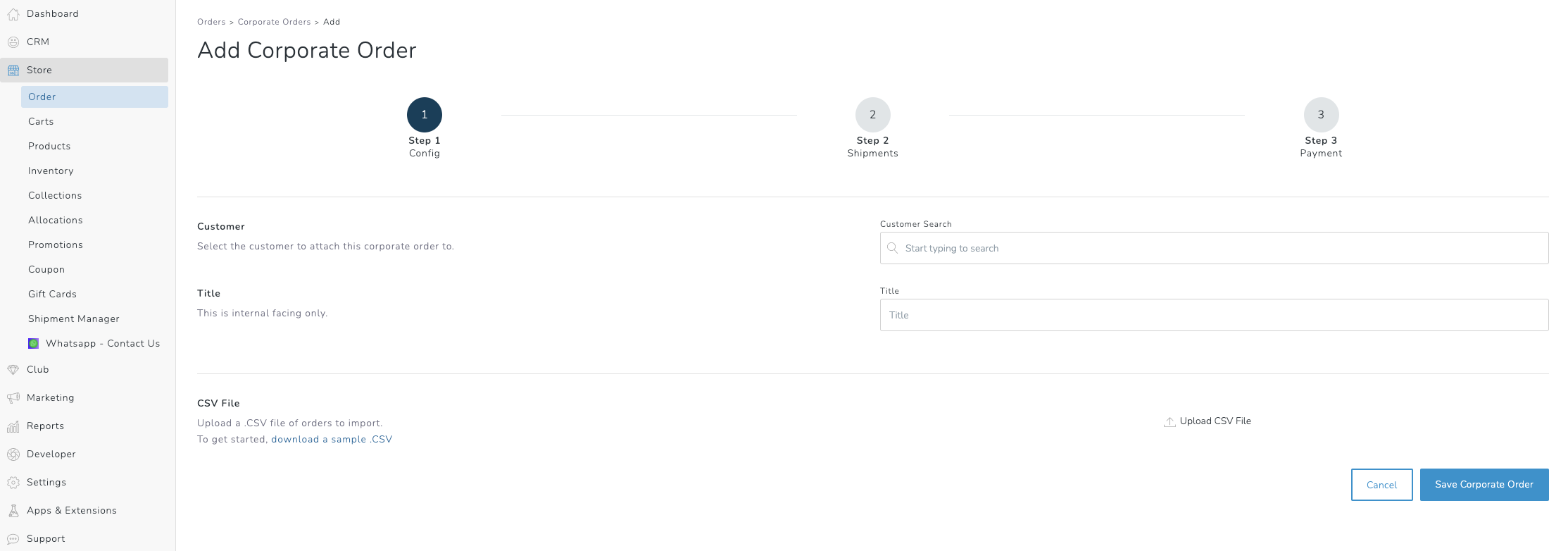Focus the Customer Search field
This screenshot has height=551, width=1568.
tap(1215, 248)
